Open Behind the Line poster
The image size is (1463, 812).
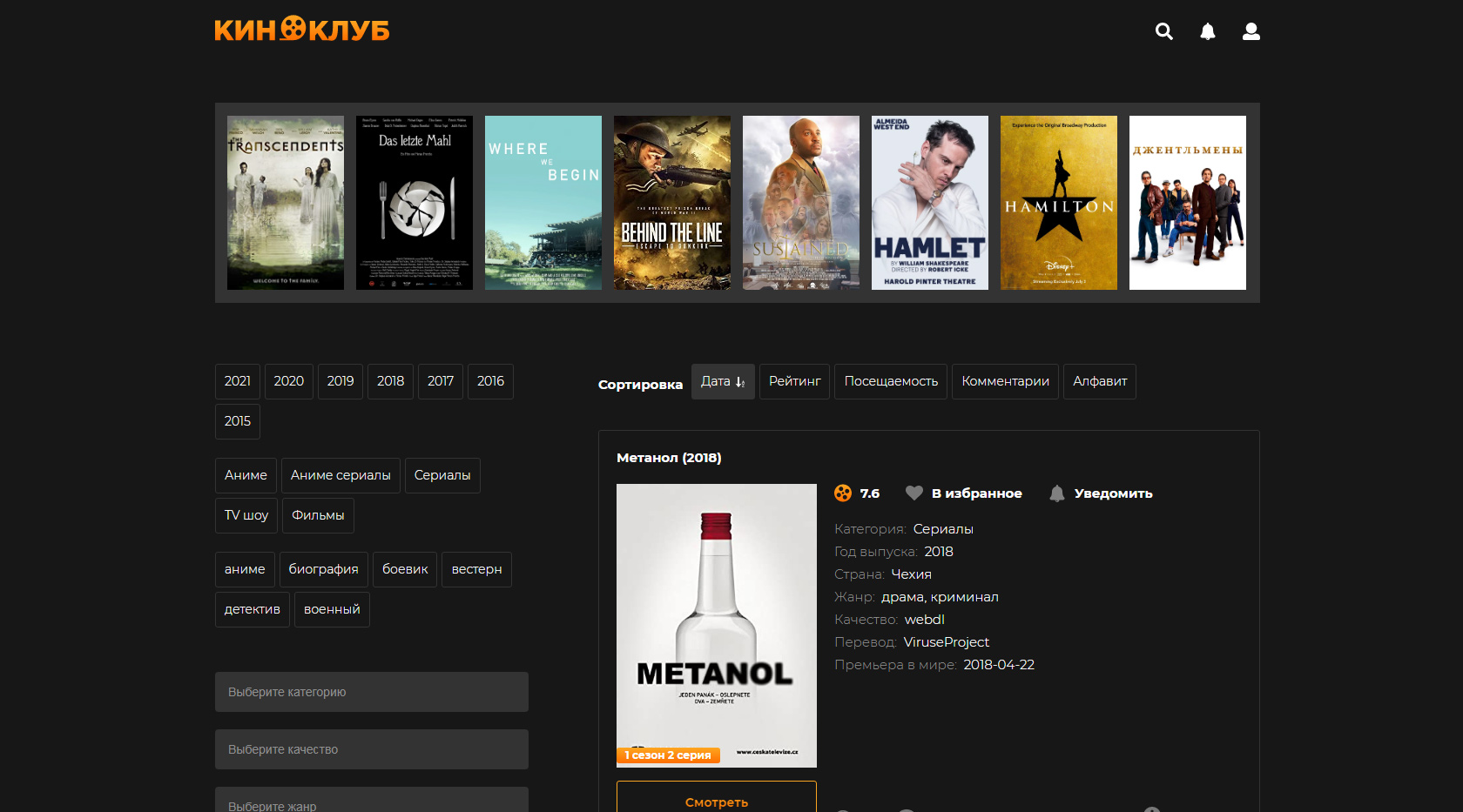[x=672, y=203]
